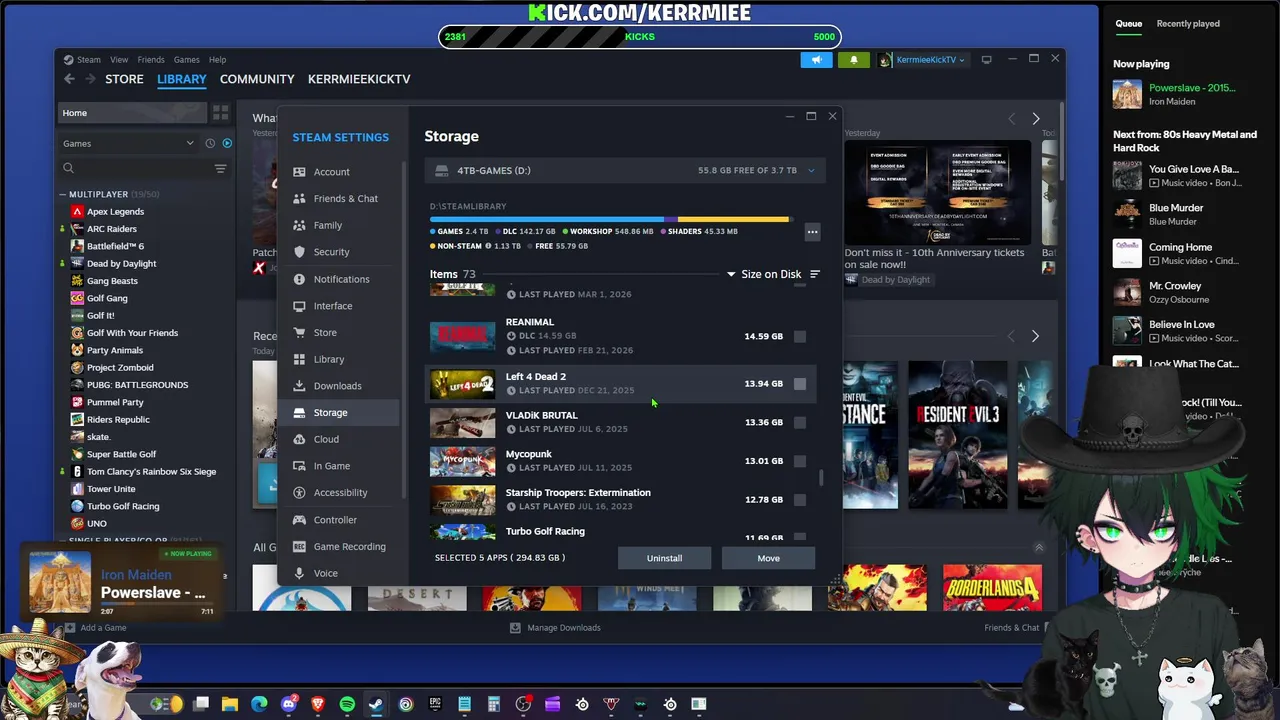Screen dimensions: 1280x720
Task: Tick the checkbox for REANIMAL
Action: pos(800,337)
